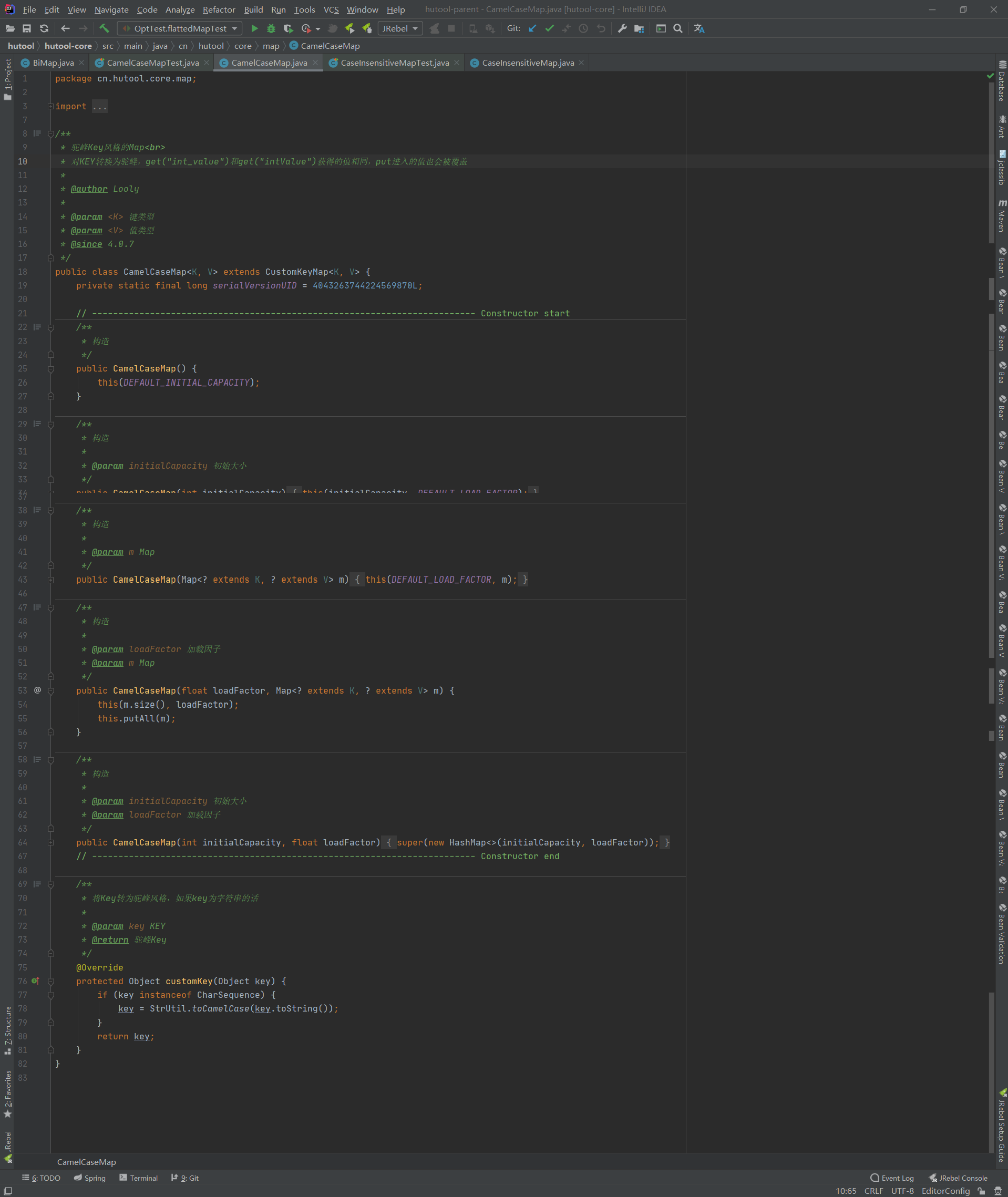
Task: Switch to CaseInsensitiveMapTest.java tab
Action: coord(395,63)
